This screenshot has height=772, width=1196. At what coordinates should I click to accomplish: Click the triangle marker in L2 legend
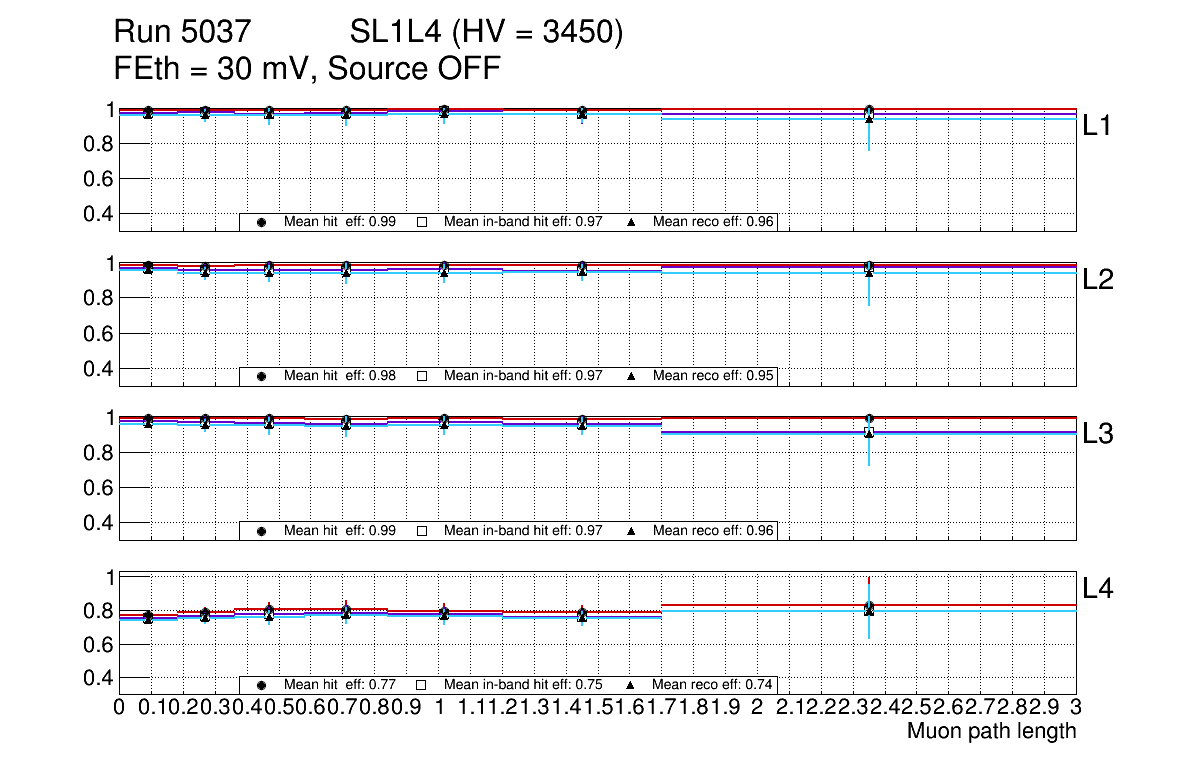pos(631,376)
